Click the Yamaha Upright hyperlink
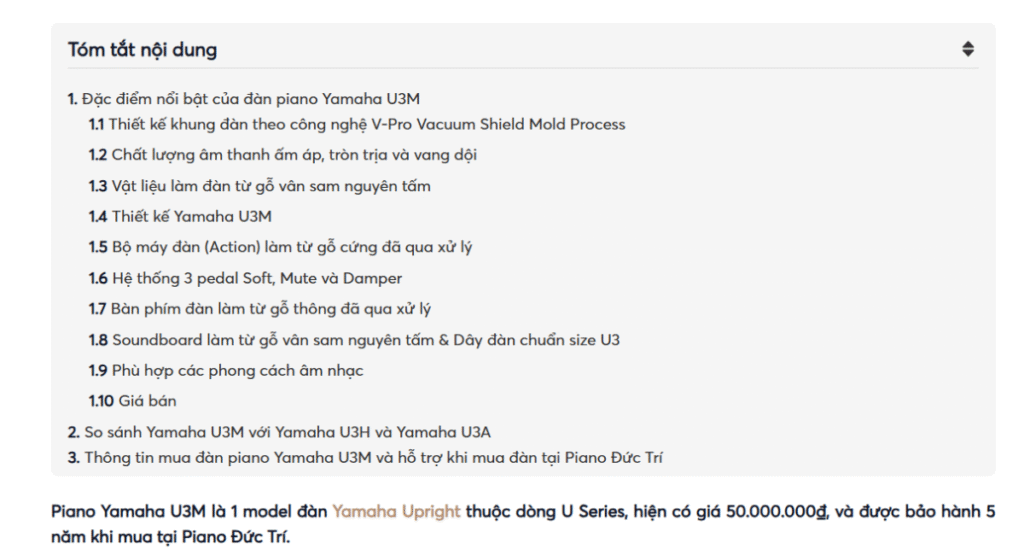The width and height of the screenshot is (1024, 555). click(x=396, y=511)
